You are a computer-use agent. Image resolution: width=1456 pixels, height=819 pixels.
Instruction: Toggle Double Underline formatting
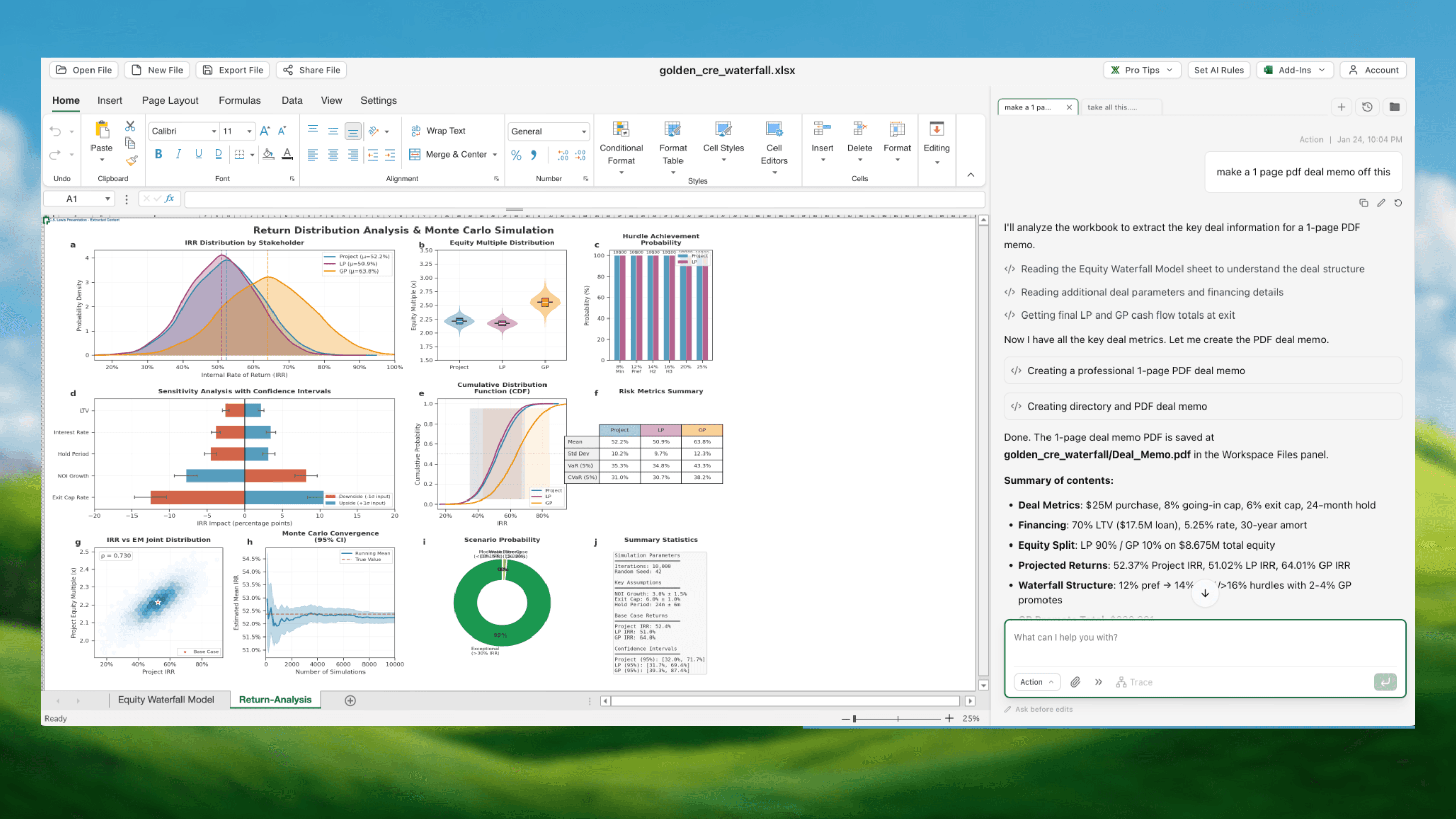tap(218, 154)
